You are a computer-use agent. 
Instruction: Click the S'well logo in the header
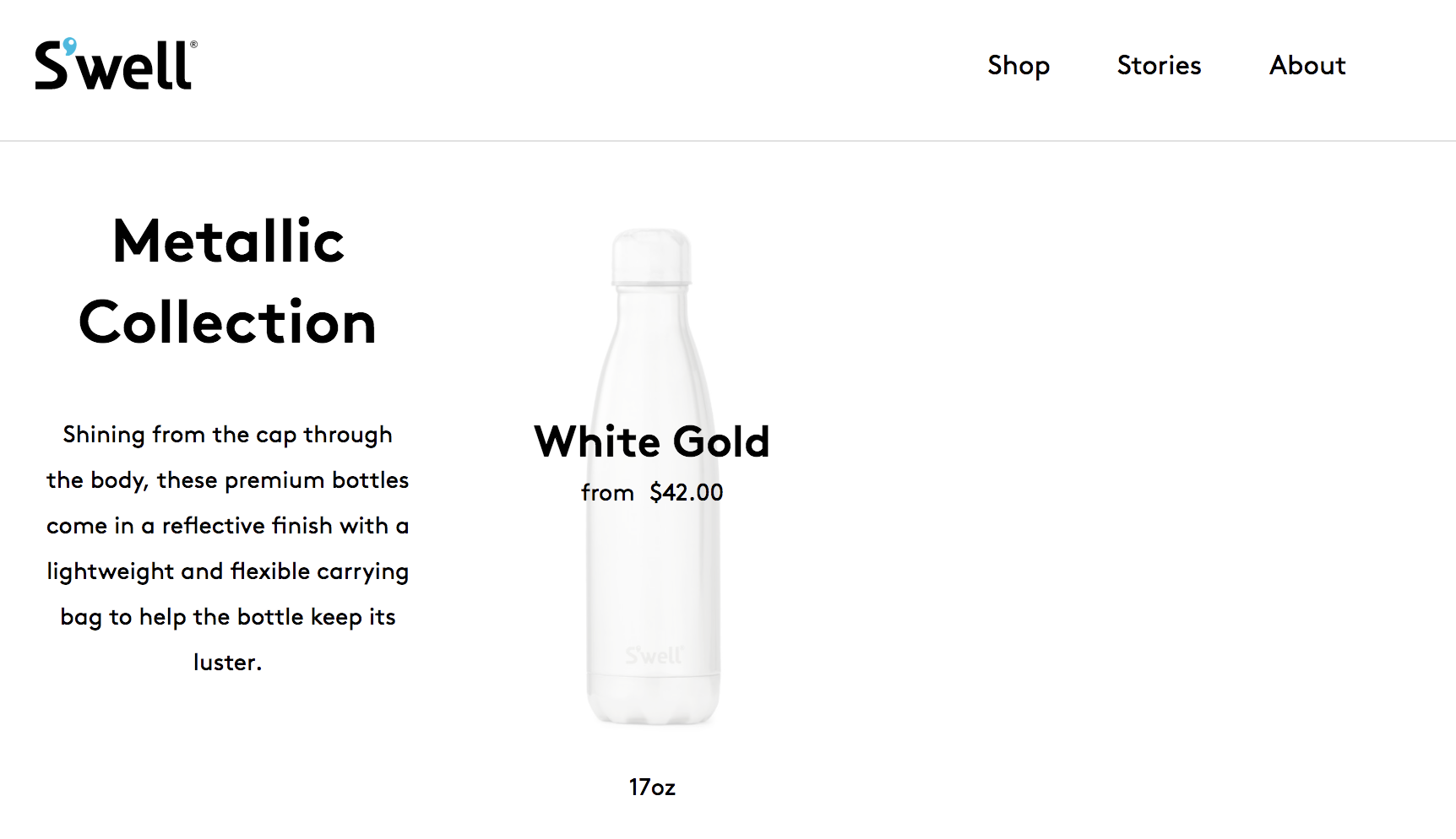point(115,66)
